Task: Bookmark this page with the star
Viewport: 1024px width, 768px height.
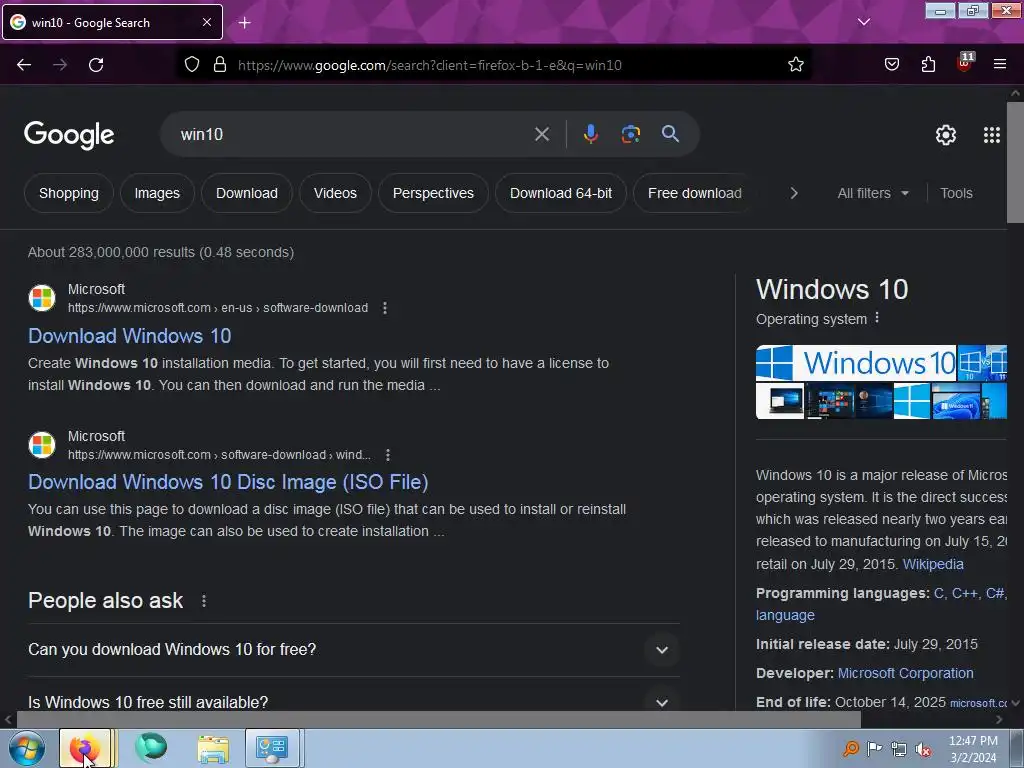Action: (x=795, y=65)
